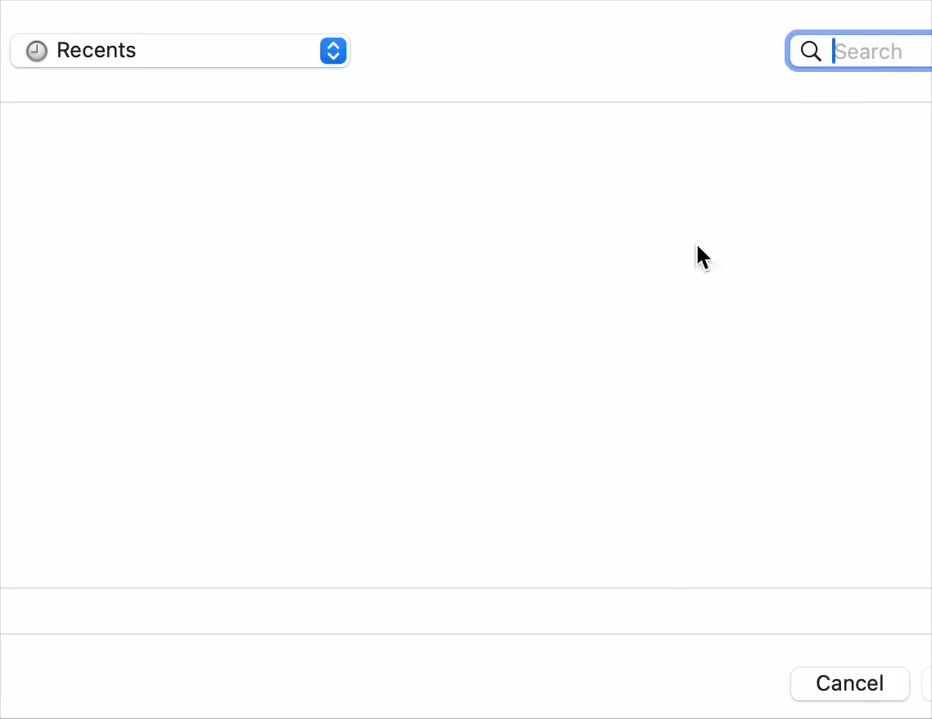Click the blank toolbar area between Recents and Search

click(x=565, y=51)
